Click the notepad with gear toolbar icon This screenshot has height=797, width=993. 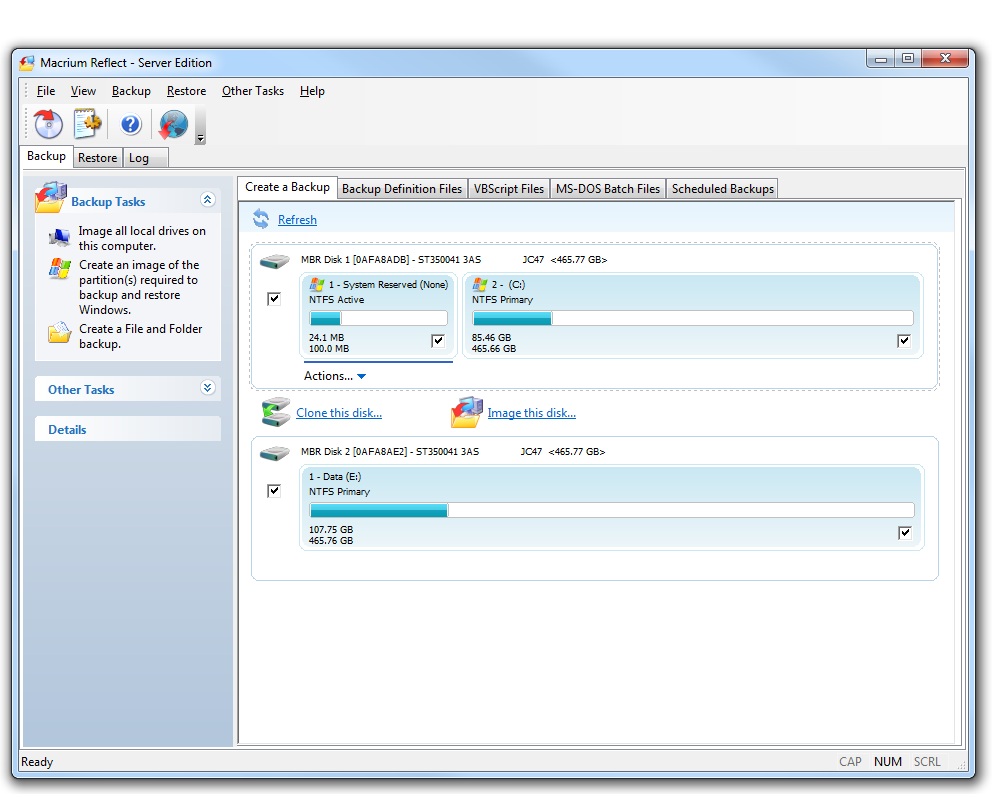click(87, 123)
